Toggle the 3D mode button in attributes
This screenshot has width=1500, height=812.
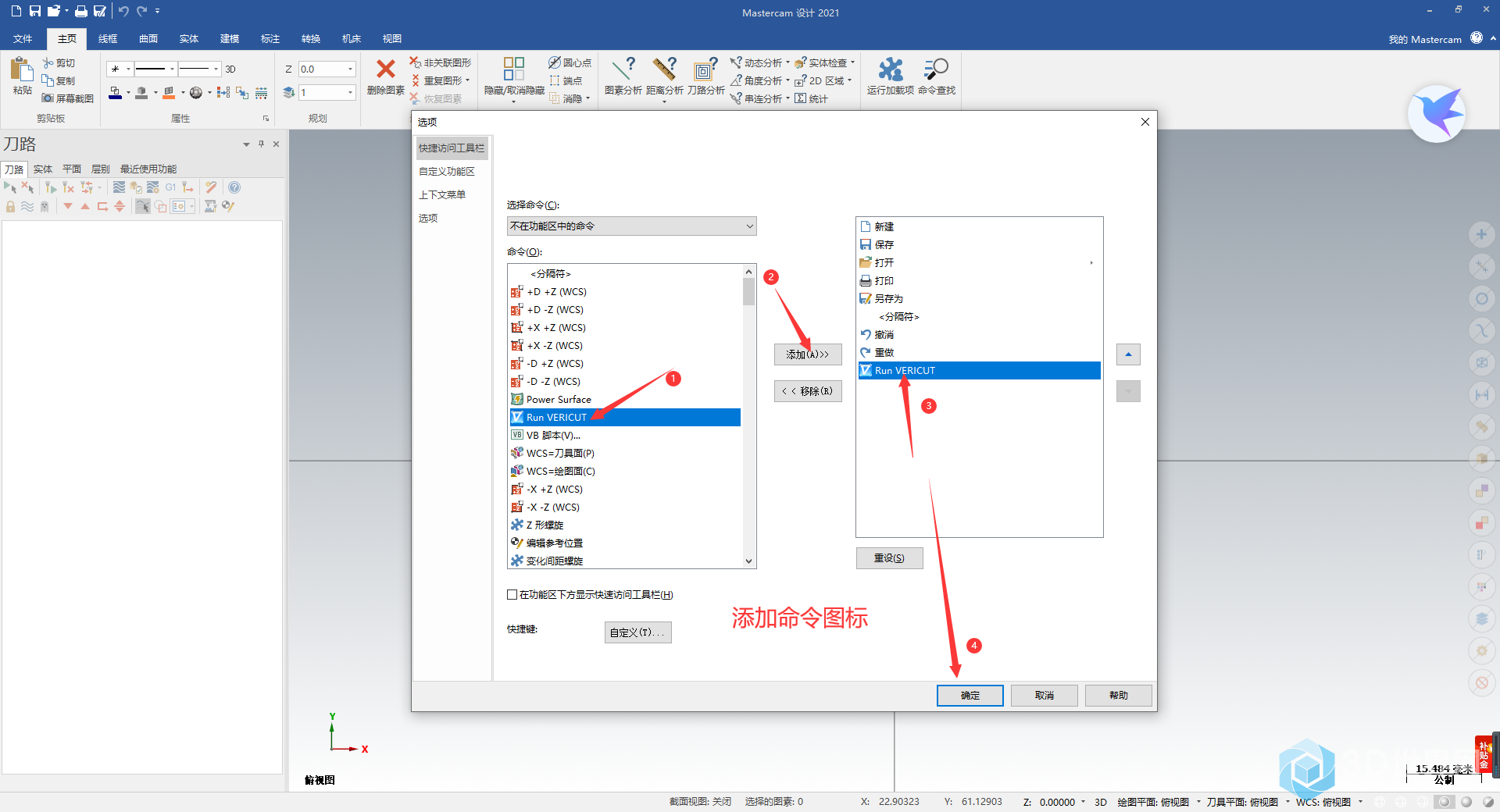[230, 69]
